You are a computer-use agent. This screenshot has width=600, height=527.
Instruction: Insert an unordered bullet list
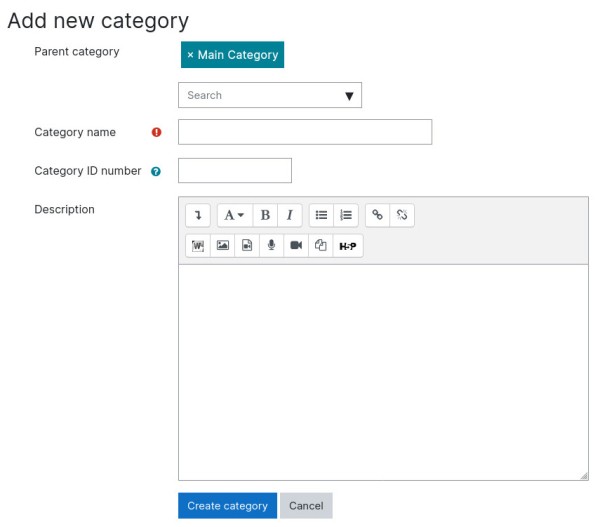coord(321,215)
